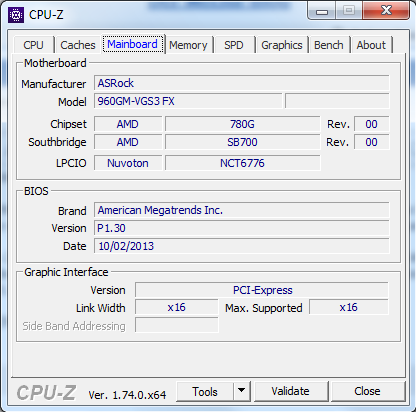416x412 pixels.
Task: Click the Chipset value 780G
Action: (242, 124)
